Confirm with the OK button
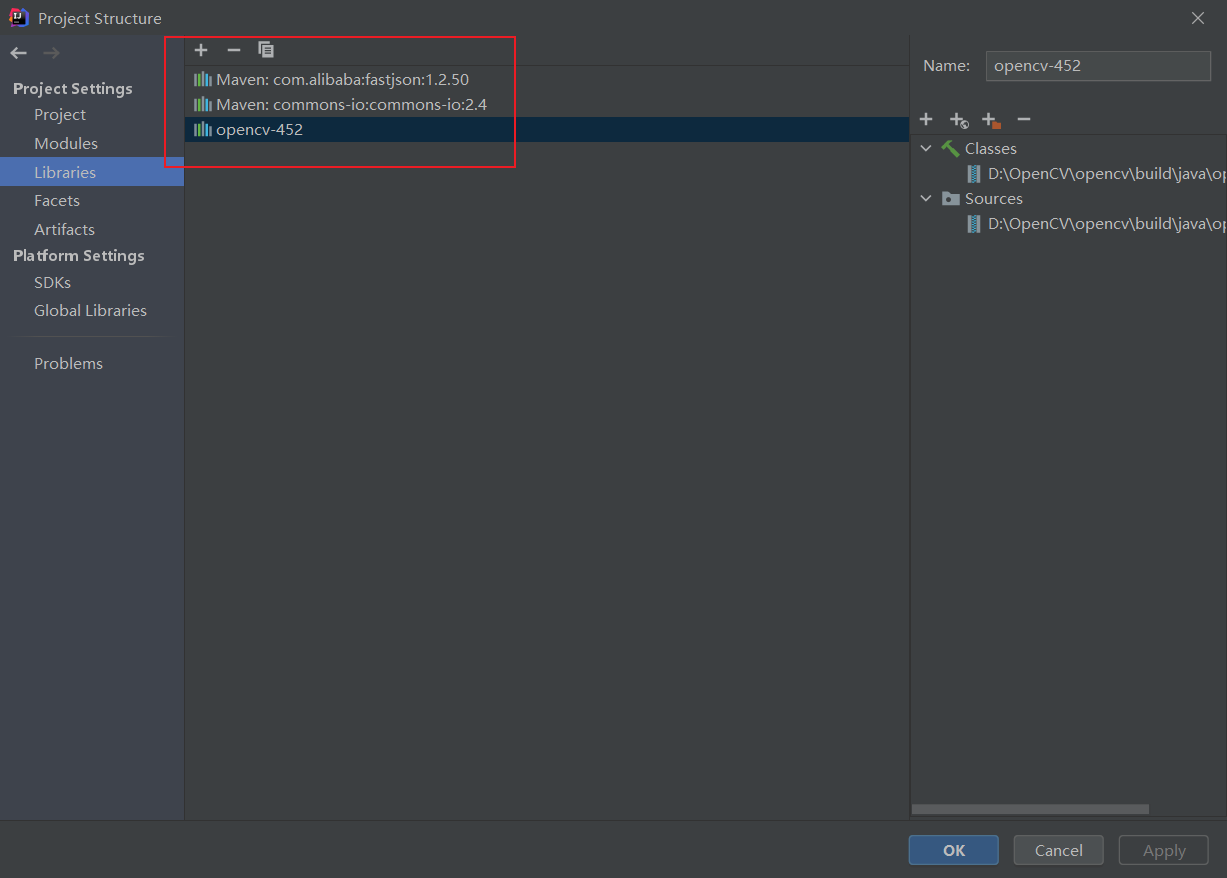Image resolution: width=1227 pixels, height=878 pixels. [953, 850]
